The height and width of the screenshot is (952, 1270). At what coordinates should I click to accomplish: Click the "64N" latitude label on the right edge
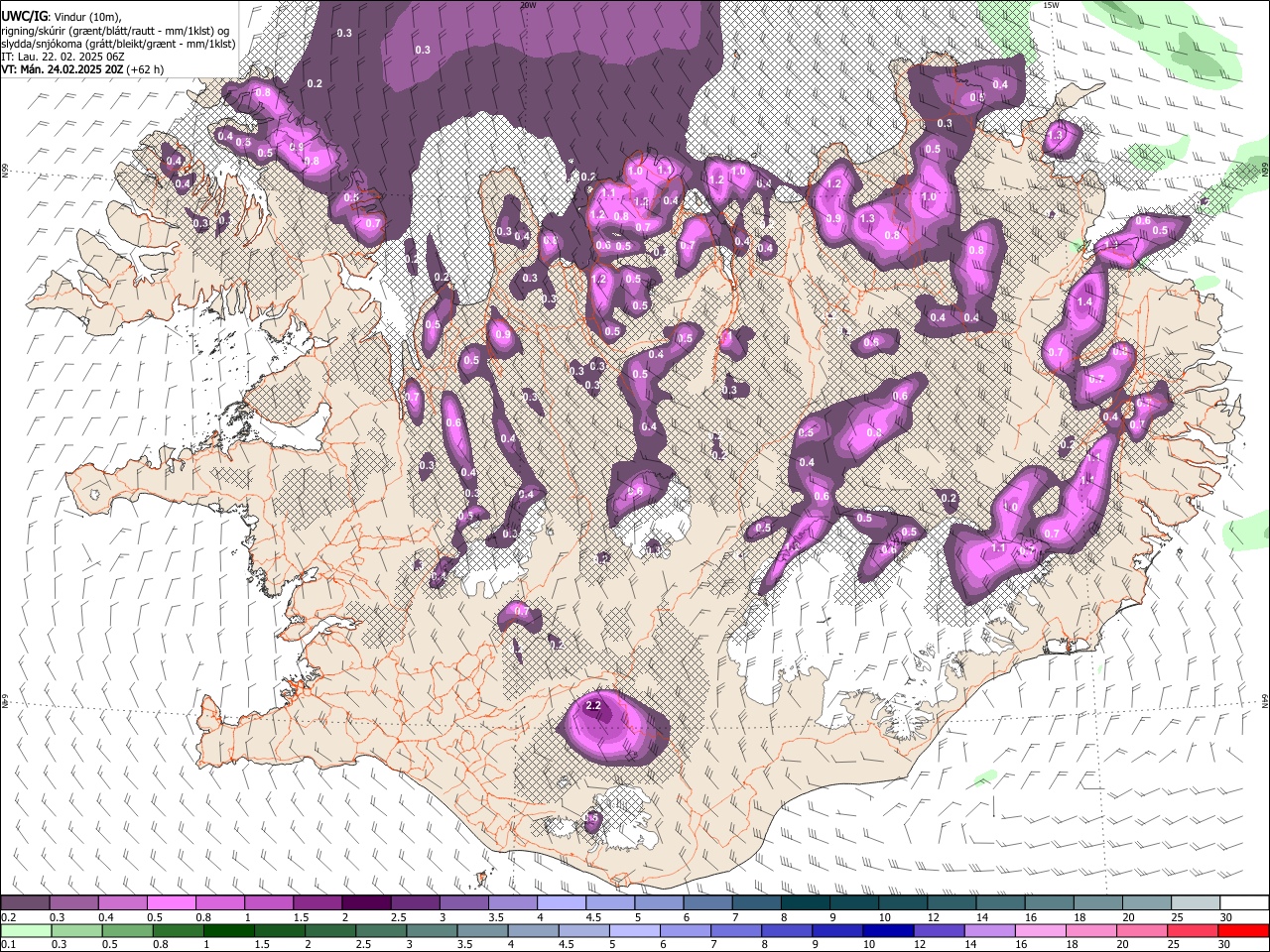click(1265, 699)
